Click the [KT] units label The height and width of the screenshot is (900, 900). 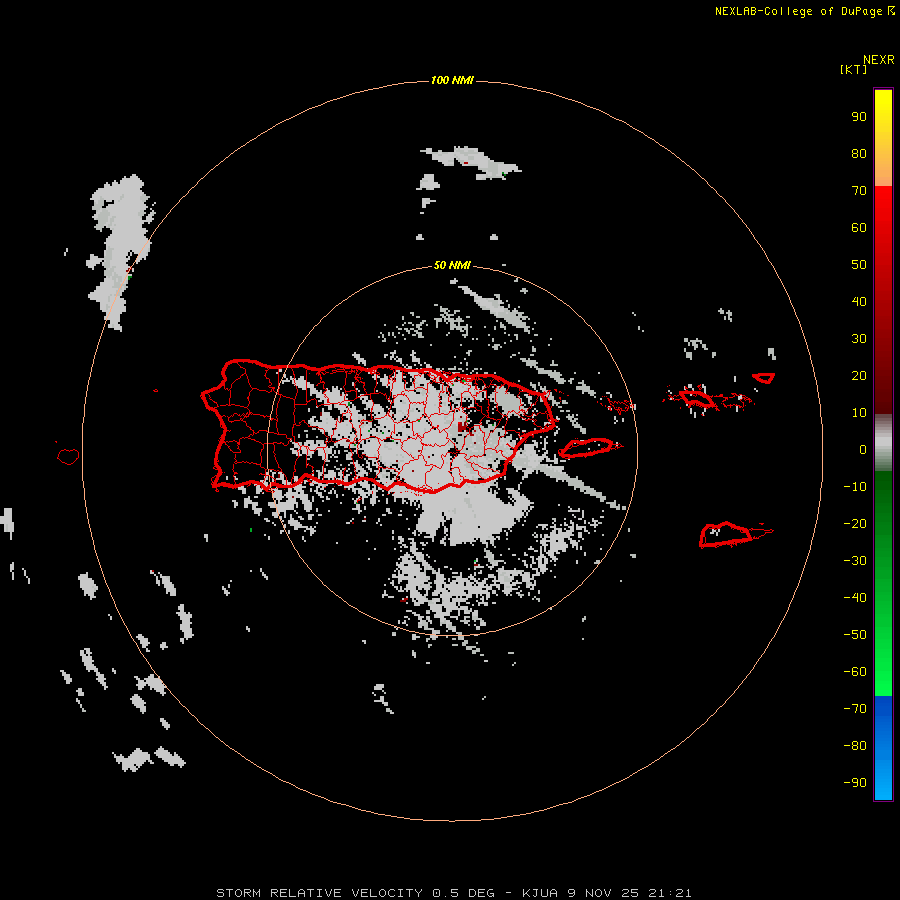854,69
